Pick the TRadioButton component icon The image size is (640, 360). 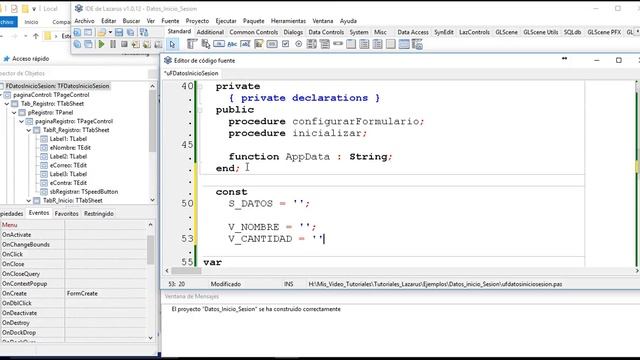[x=298, y=44]
